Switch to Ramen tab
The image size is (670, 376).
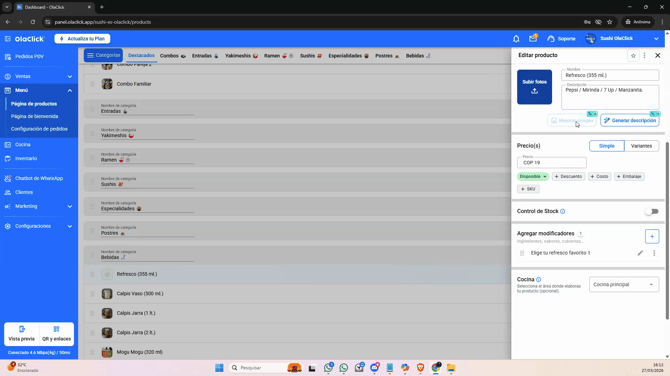point(278,56)
